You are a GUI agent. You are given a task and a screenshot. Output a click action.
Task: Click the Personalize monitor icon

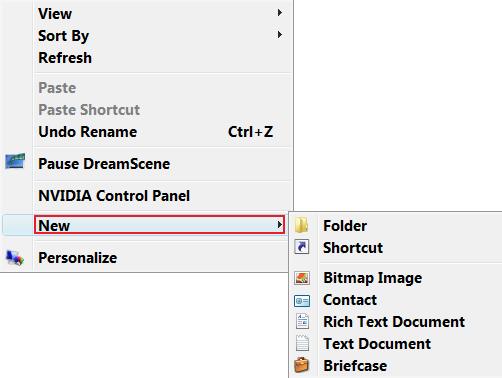pyautogui.click(x=15, y=258)
